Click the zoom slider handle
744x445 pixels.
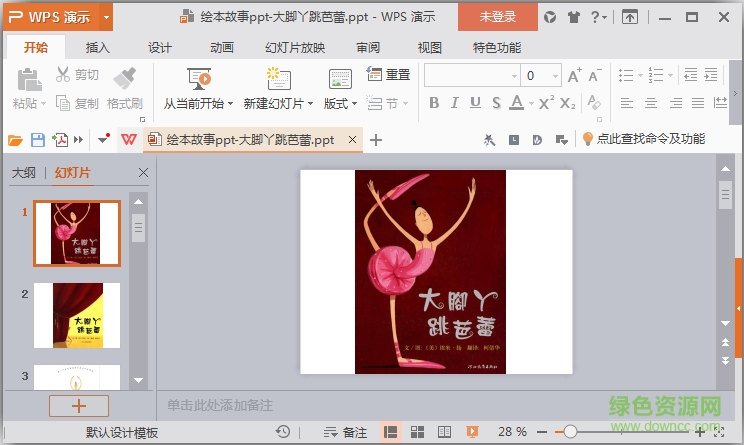(x=570, y=432)
